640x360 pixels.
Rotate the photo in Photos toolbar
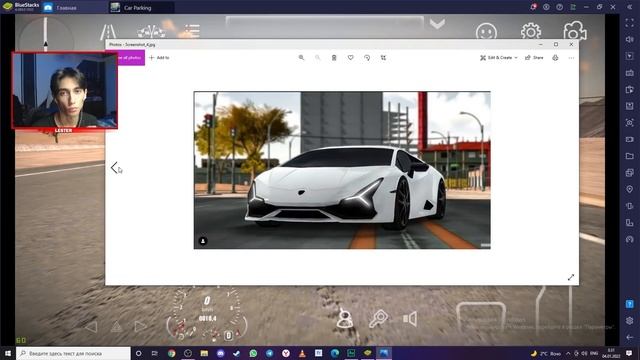(367, 58)
